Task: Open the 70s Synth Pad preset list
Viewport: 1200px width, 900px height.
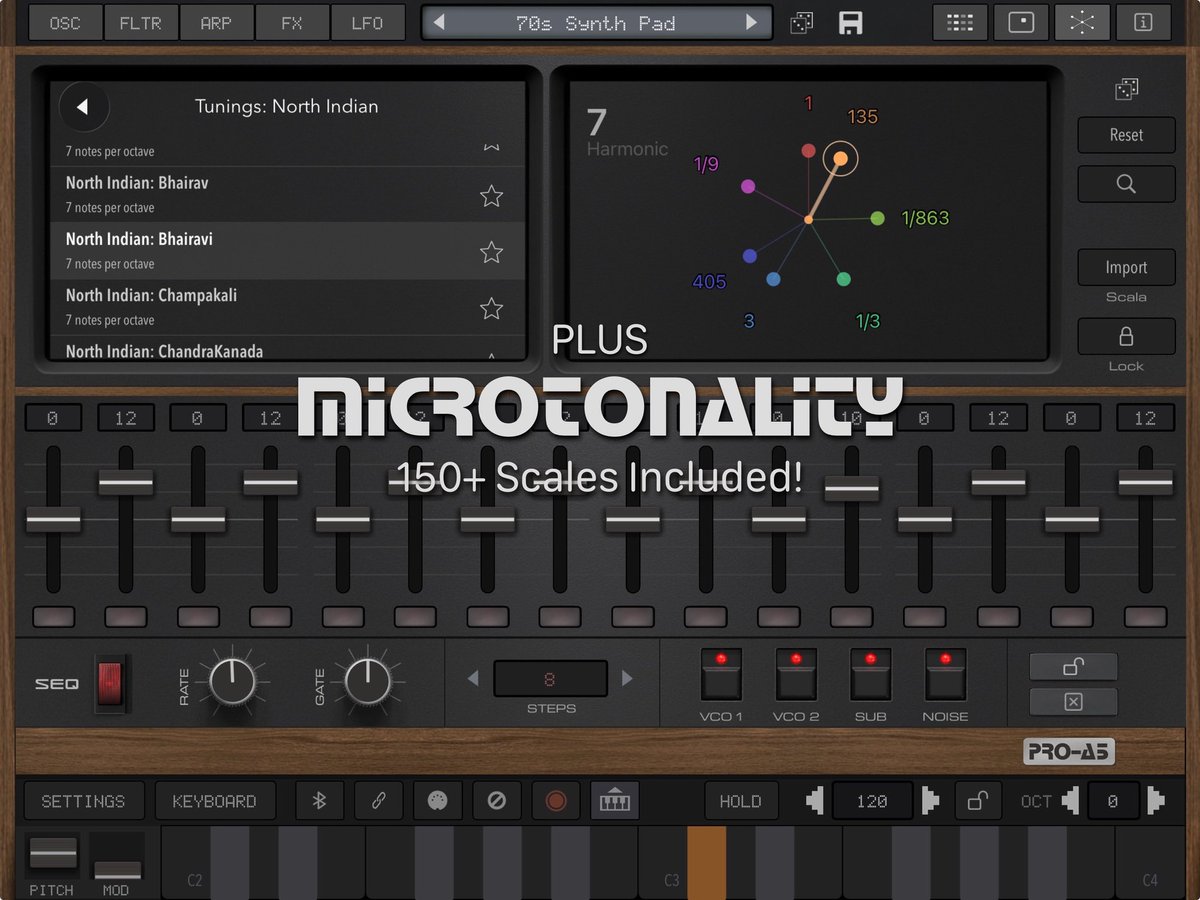Action: pyautogui.click(x=596, y=23)
